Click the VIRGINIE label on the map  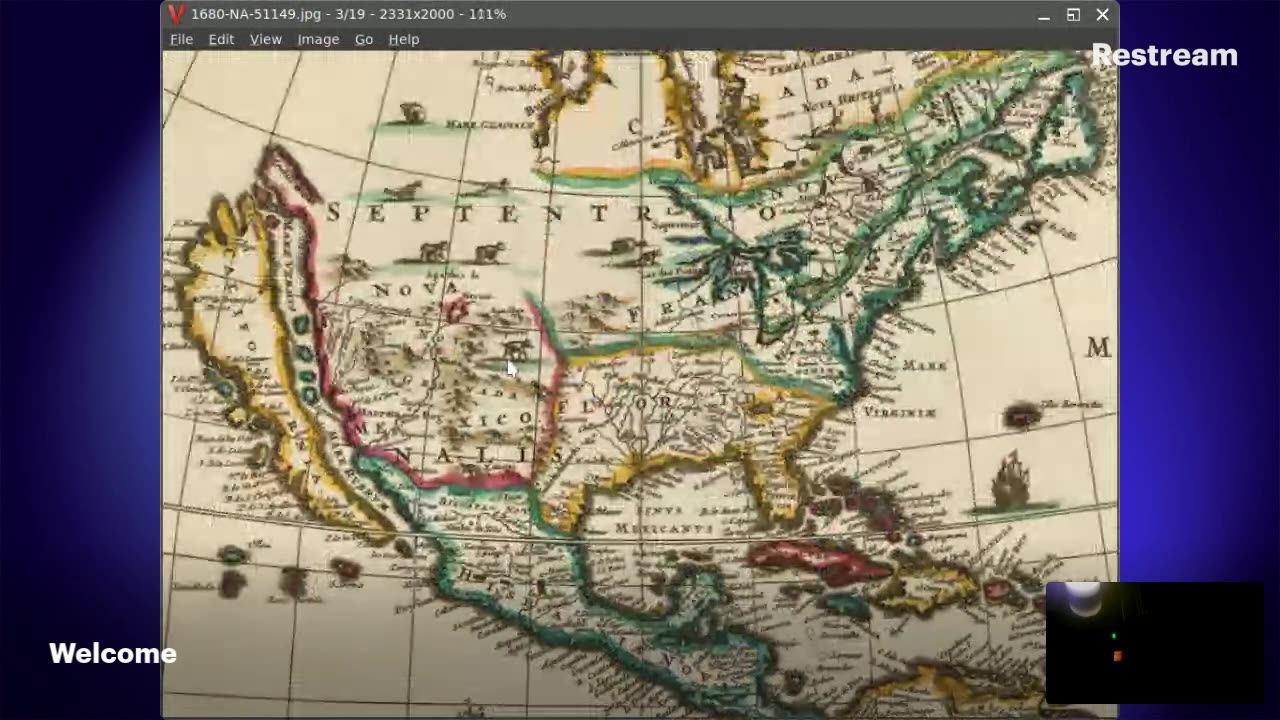(x=899, y=412)
